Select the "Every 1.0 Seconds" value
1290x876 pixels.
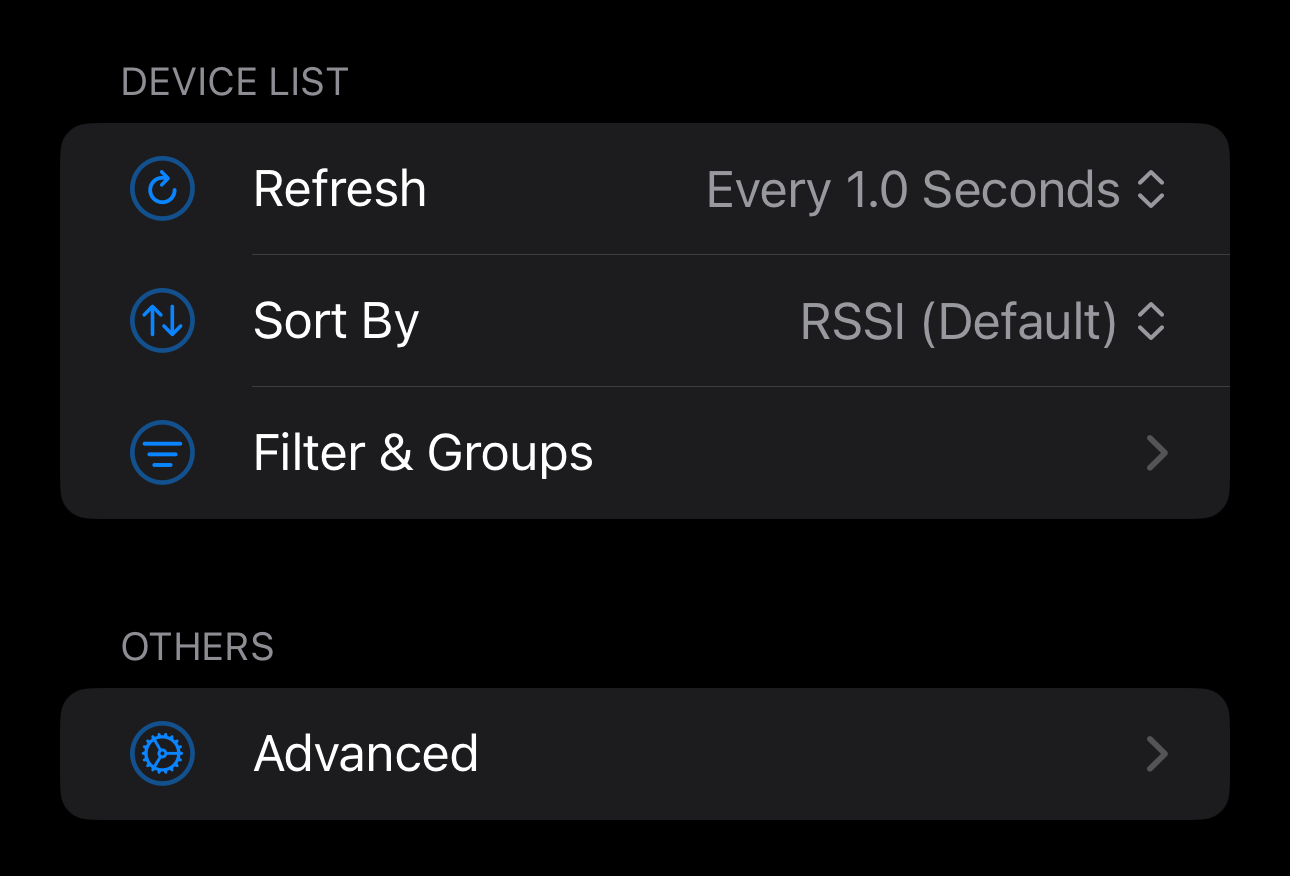click(912, 189)
